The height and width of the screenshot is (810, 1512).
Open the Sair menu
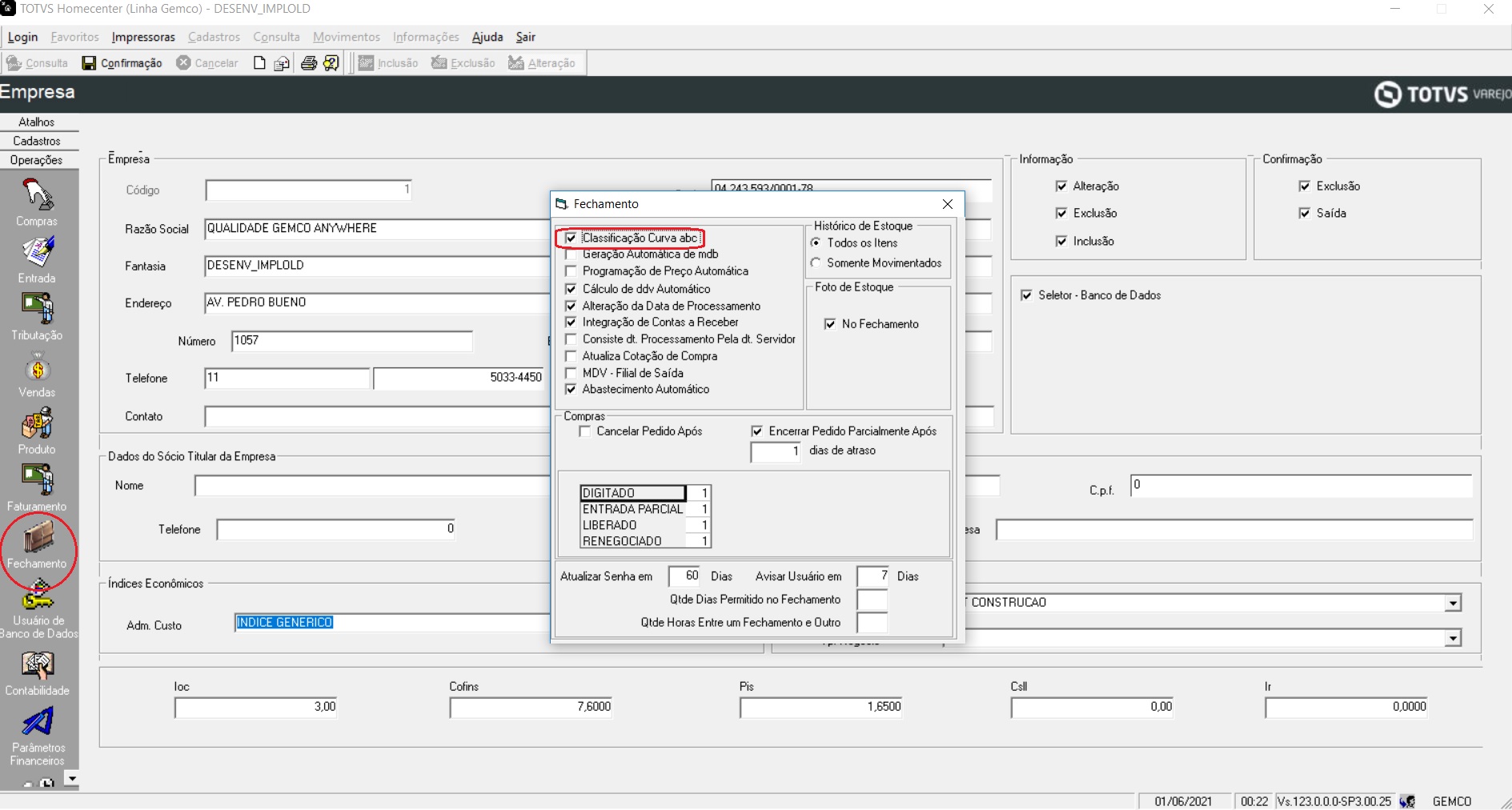coord(526,37)
